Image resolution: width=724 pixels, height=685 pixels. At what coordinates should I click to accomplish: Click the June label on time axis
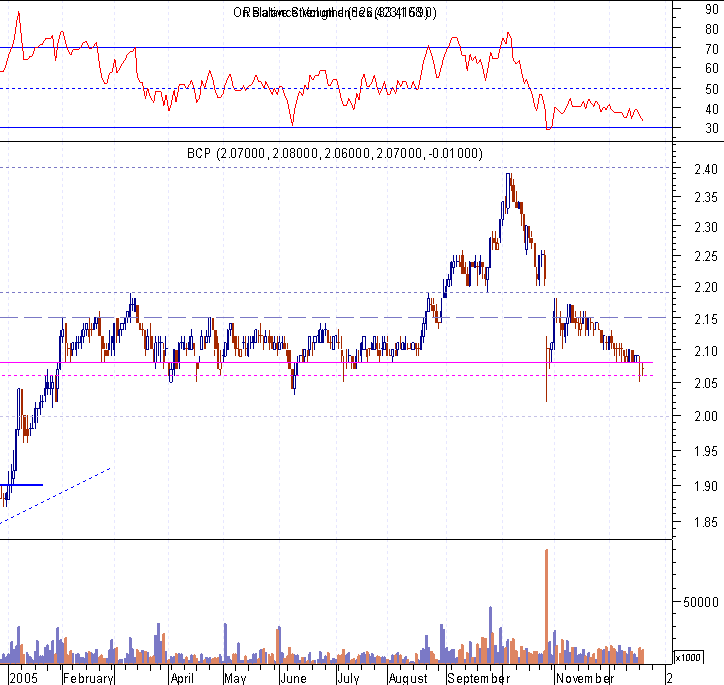coord(293,678)
